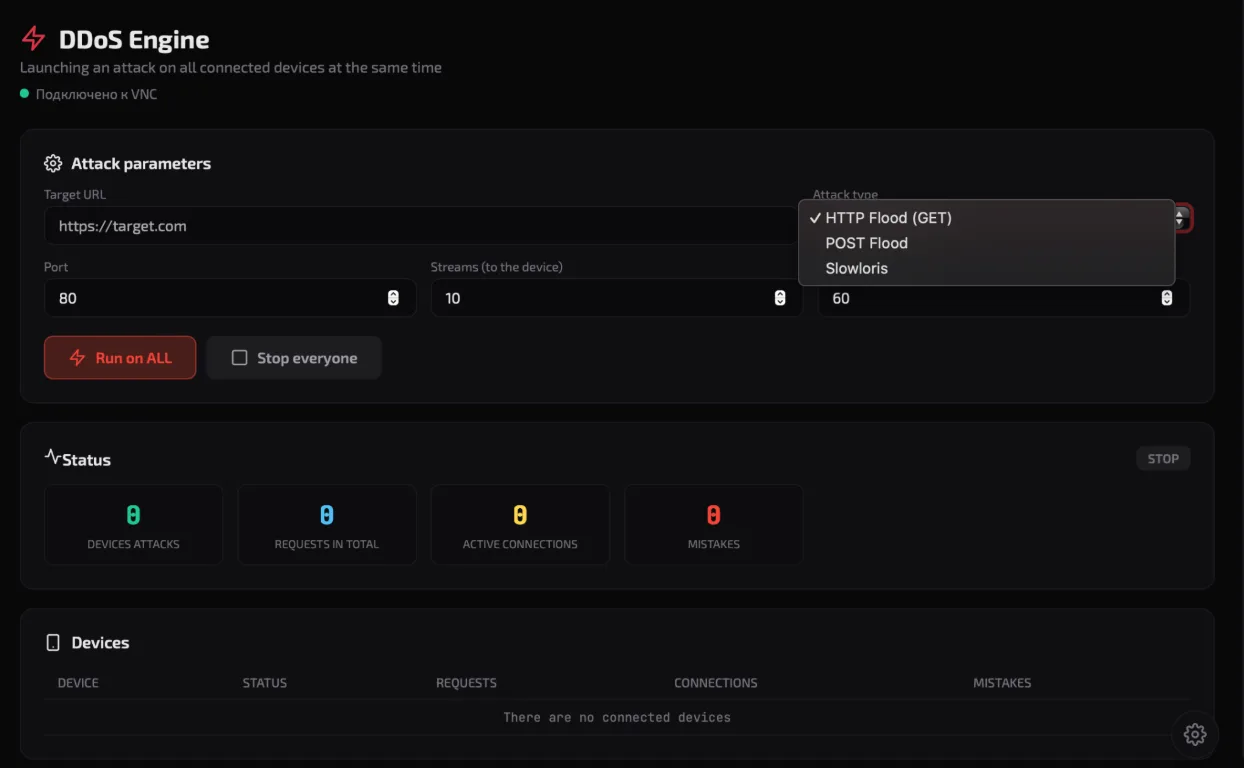1244x768 pixels.
Task: Click the REQUESTS column header in Devices
Action: 466,683
